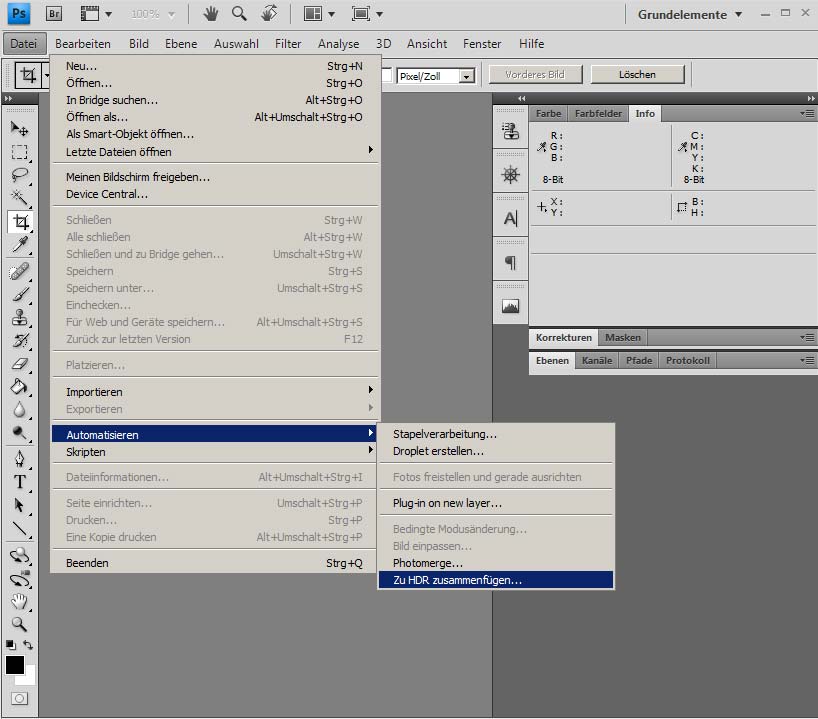The height and width of the screenshot is (719, 818).
Task: Select the Move tool
Action: 19,130
